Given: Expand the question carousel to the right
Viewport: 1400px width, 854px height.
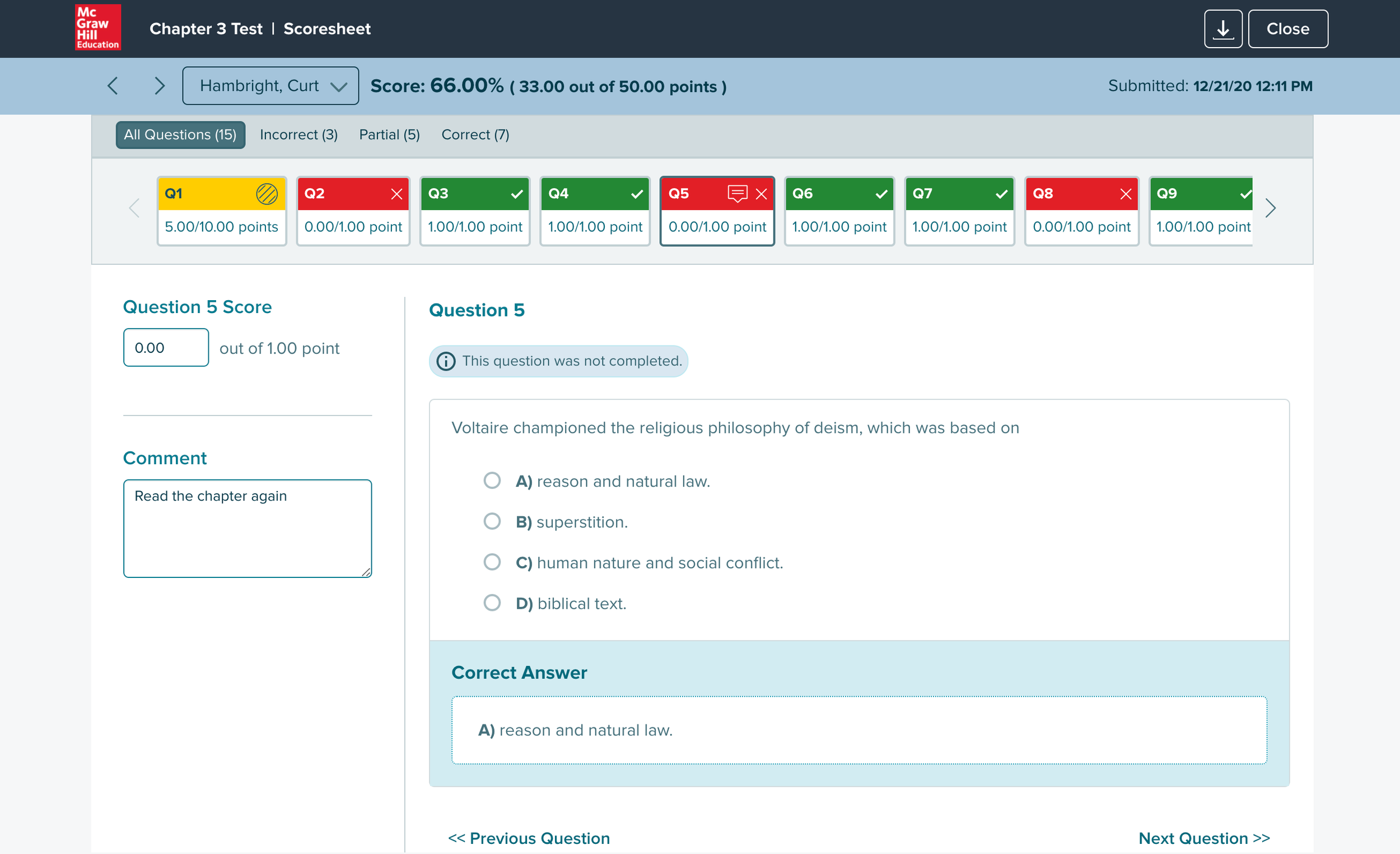Looking at the screenshot, I should 1271,208.
